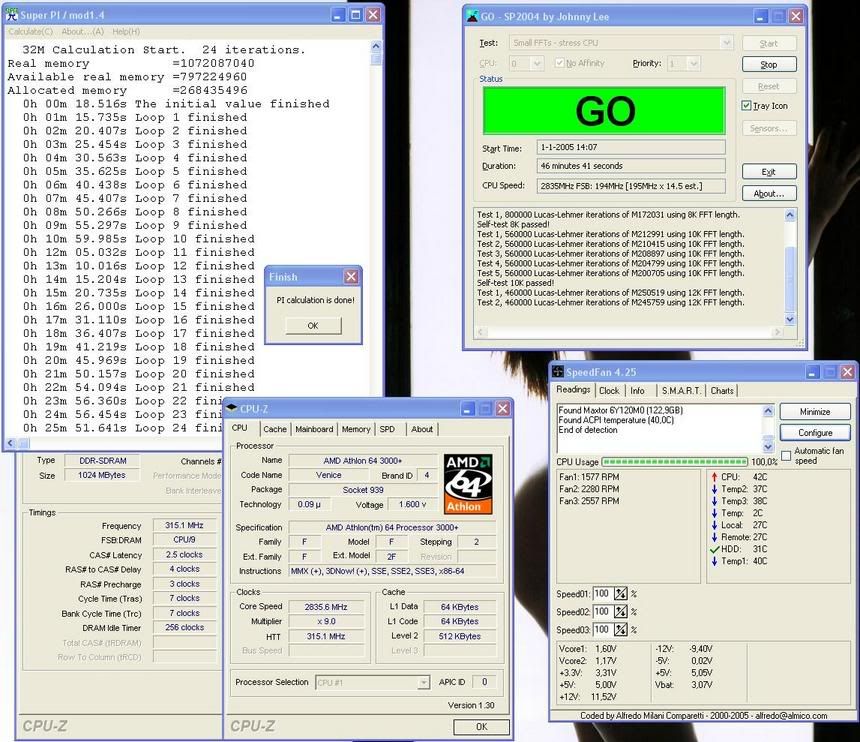Viewport: 860px width, 742px height.
Task: Click the Super PI title bar icon
Action: (12, 14)
